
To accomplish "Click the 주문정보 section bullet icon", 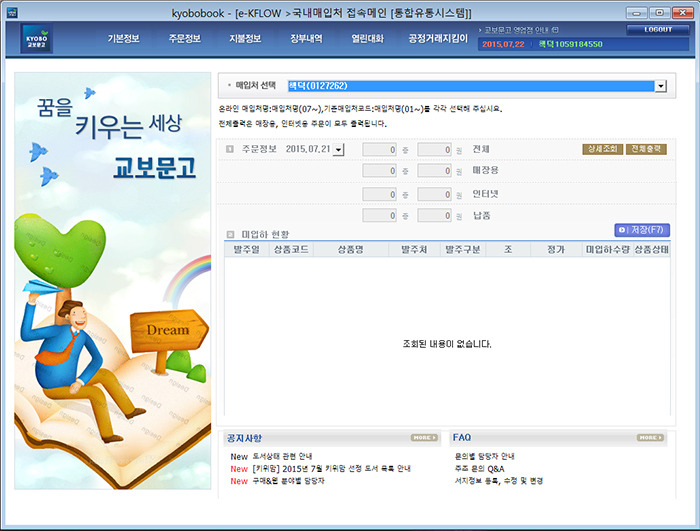I will point(230,149).
